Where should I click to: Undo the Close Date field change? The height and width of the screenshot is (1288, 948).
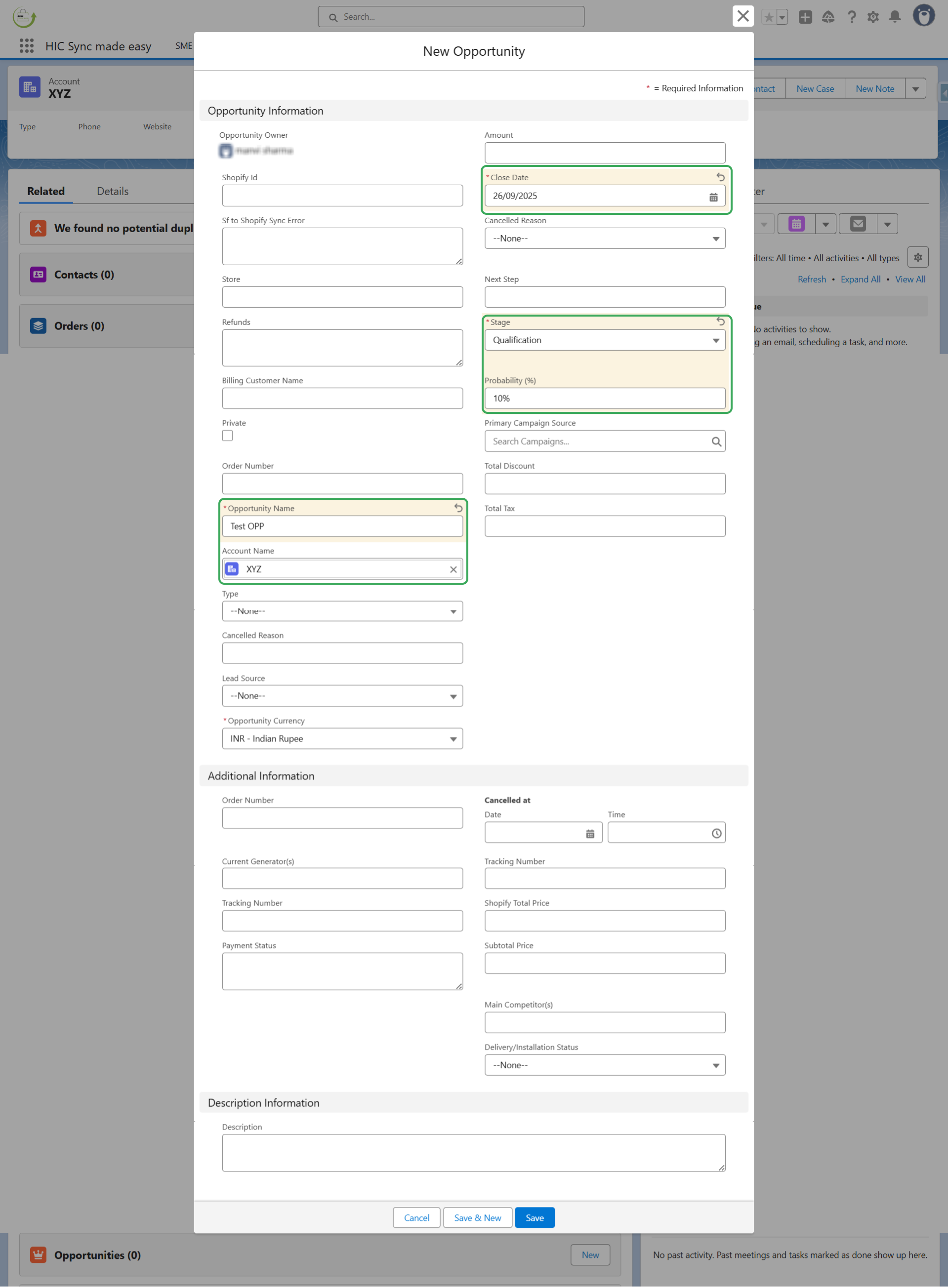tap(720, 177)
